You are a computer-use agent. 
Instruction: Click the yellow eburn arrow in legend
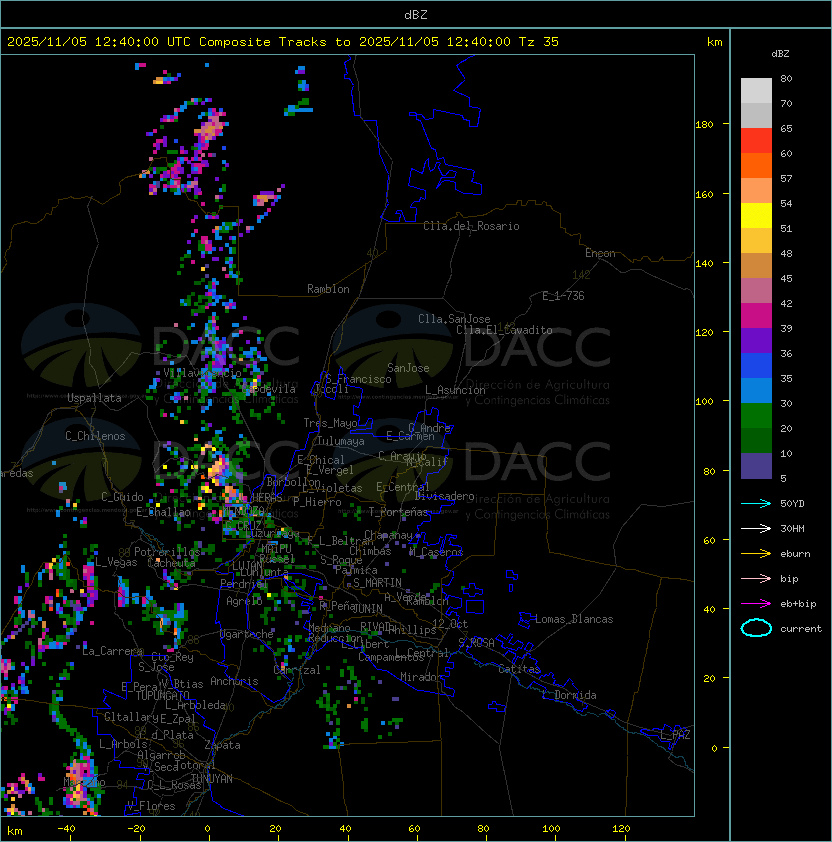[756, 554]
